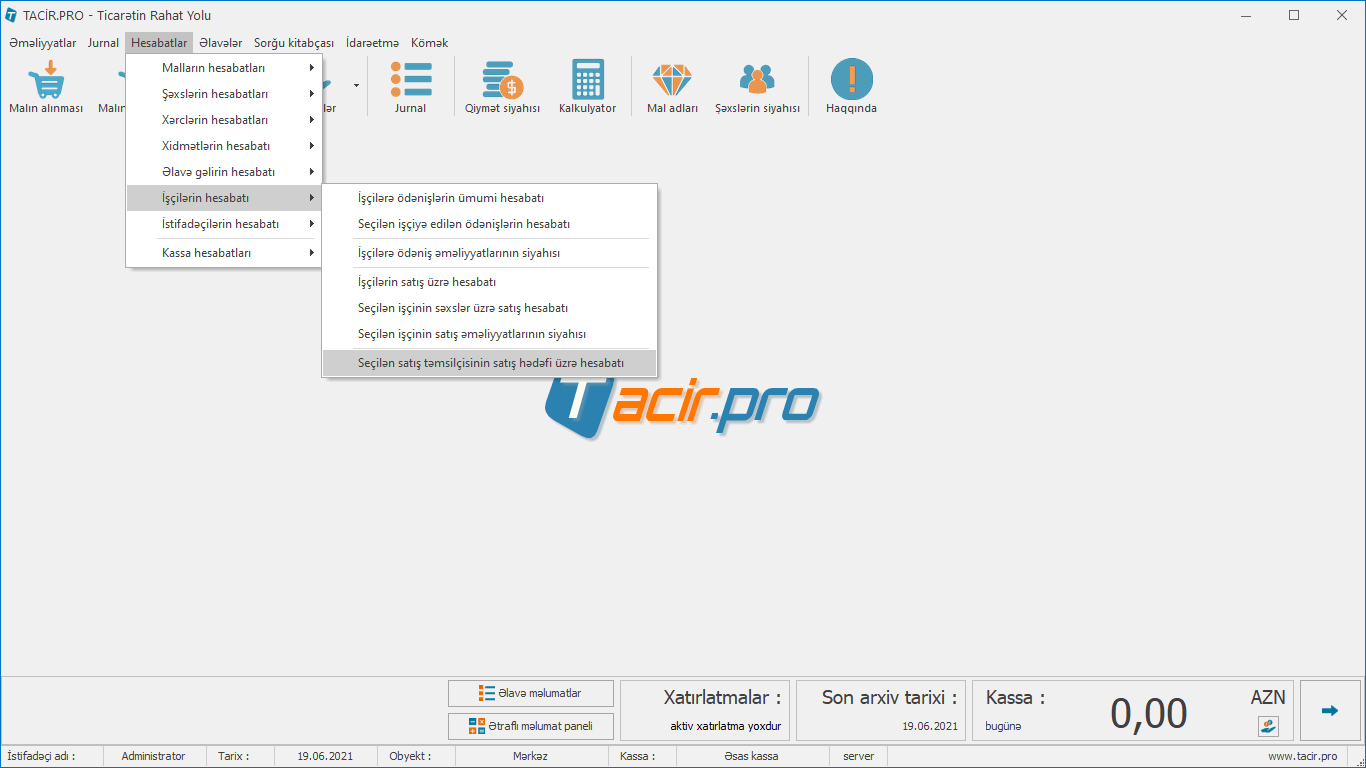Click the www.tacir.pro link in status bar
The height and width of the screenshot is (768, 1366).
point(1302,756)
